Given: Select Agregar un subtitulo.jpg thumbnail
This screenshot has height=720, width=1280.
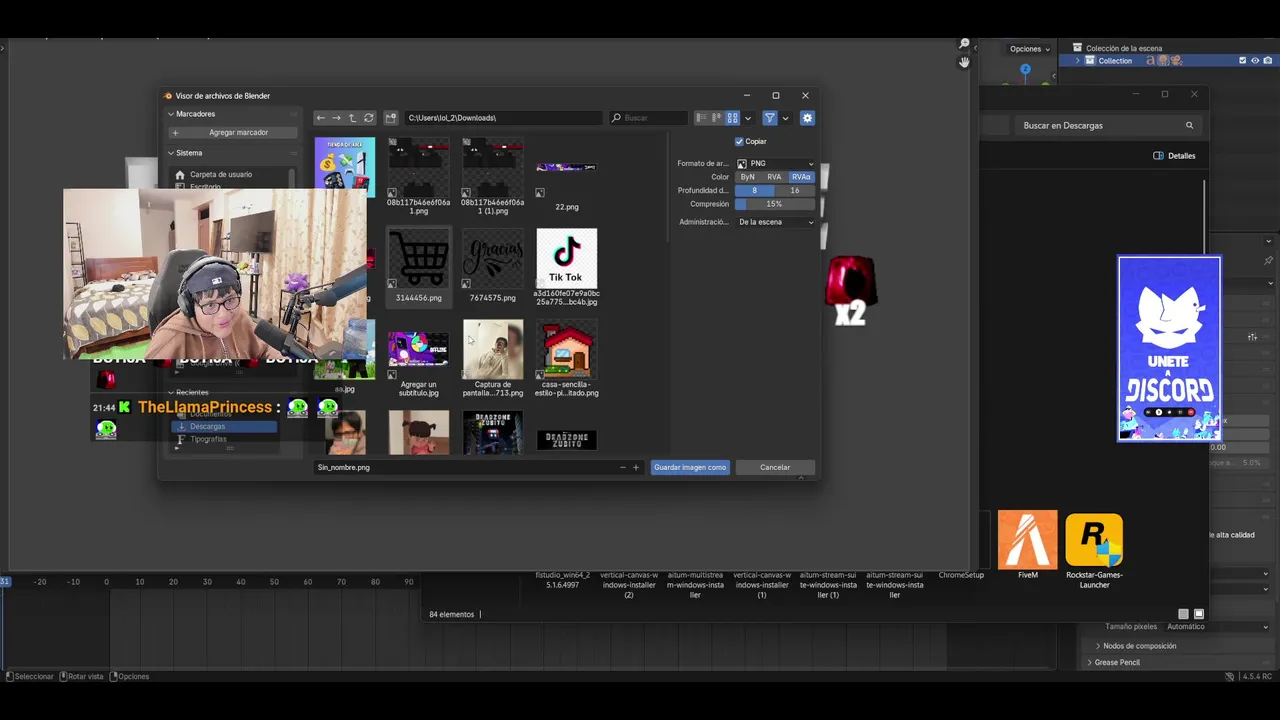Looking at the screenshot, I should [419, 358].
